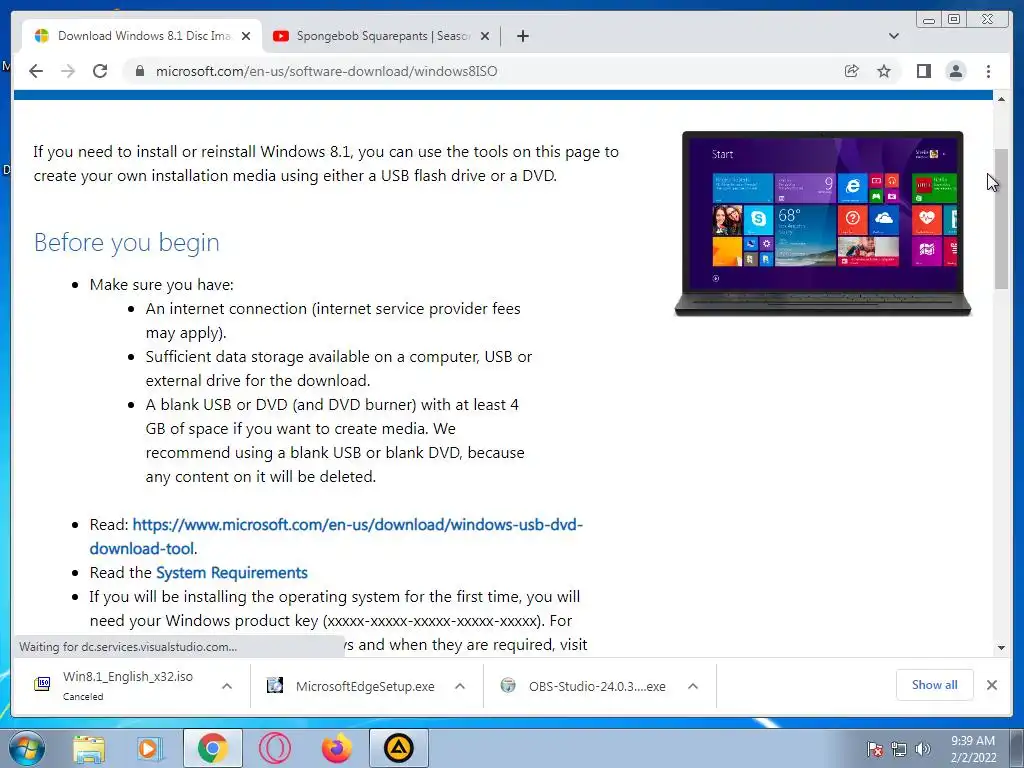Switch to the Spongebob Squarepants YouTube tab
This screenshot has height=768, width=1024.
tap(383, 36)
